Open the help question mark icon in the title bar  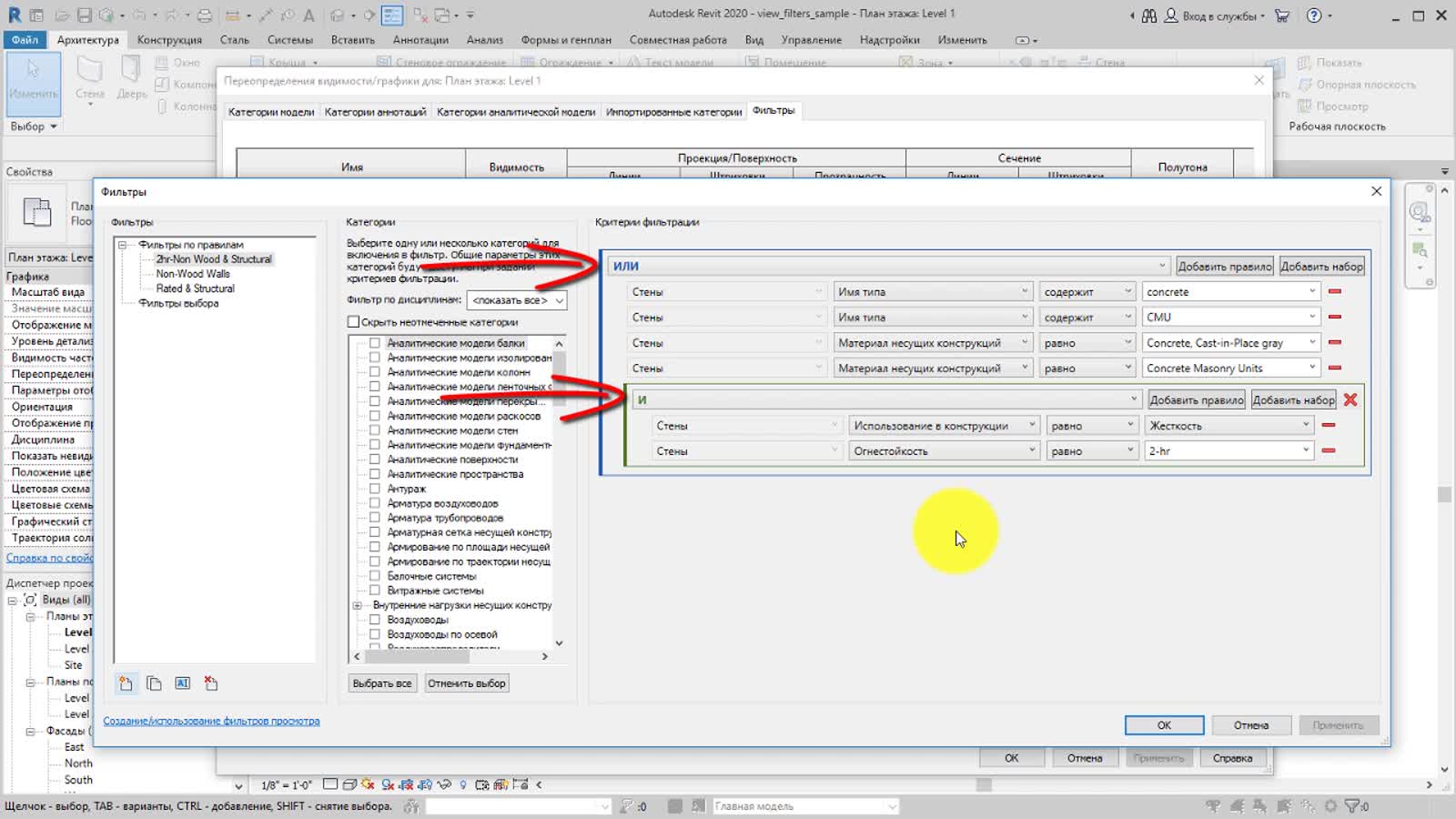[1314, 15]
